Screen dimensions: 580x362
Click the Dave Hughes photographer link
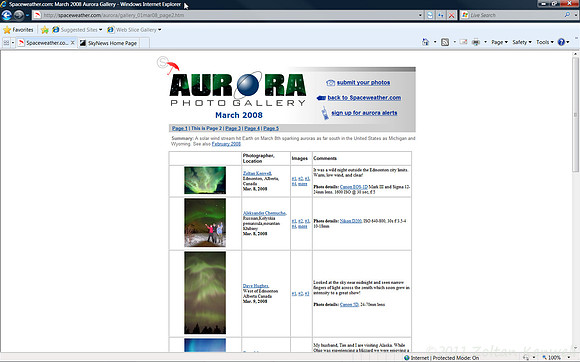click(256, 286)
